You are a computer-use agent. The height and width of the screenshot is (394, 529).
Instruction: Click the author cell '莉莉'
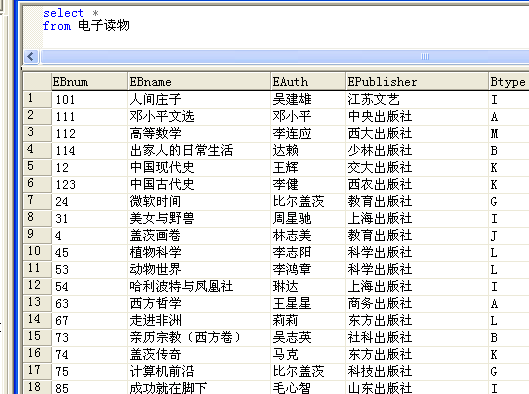[308, 320]
